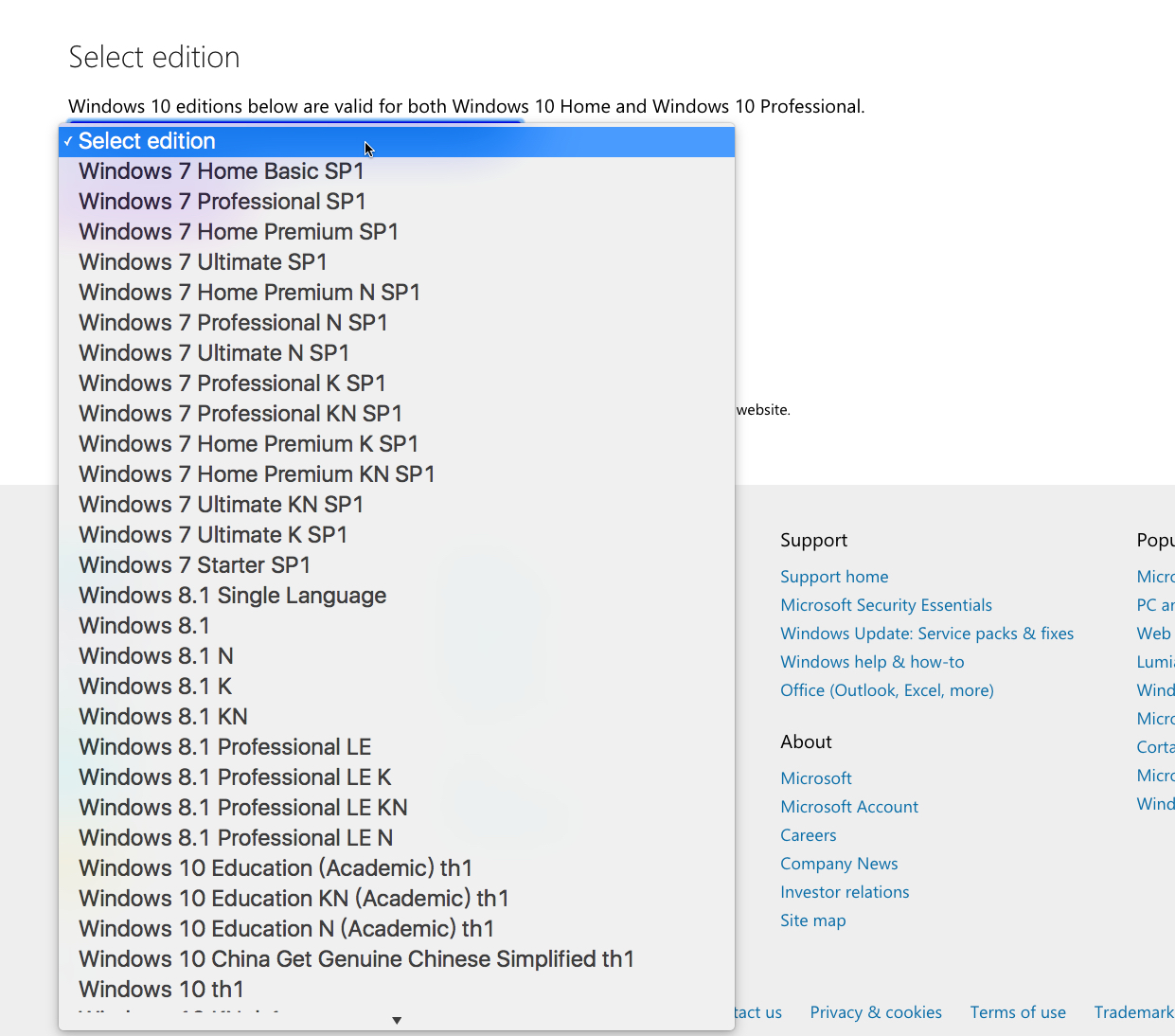The width and height of the screenshot is (1175, 1036).
Task: Open the Support home link
Action: 834,577
